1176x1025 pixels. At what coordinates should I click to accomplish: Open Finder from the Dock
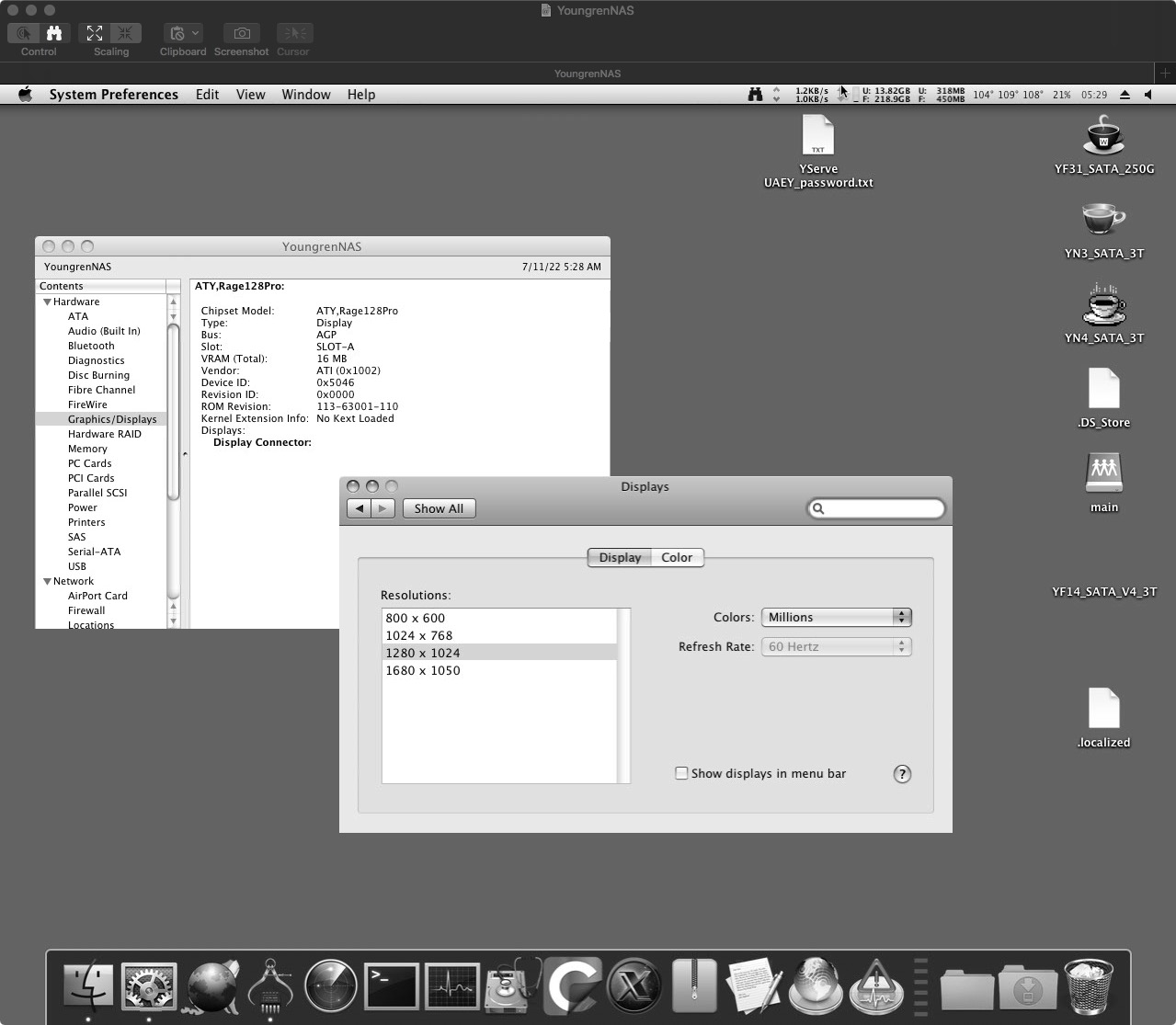pyautogui.click(x=88, y=985)
